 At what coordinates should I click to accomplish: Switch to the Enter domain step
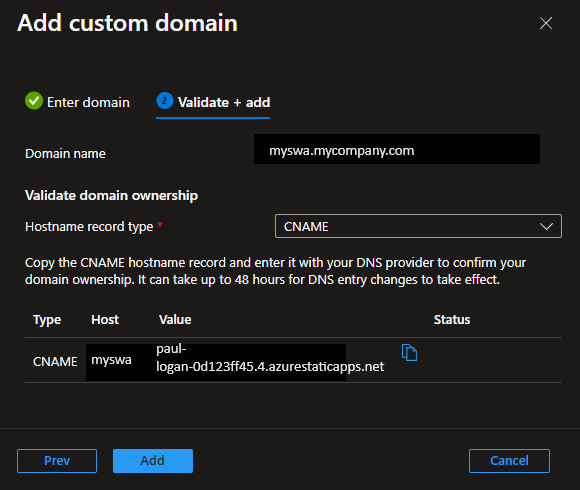click(77, 102)
